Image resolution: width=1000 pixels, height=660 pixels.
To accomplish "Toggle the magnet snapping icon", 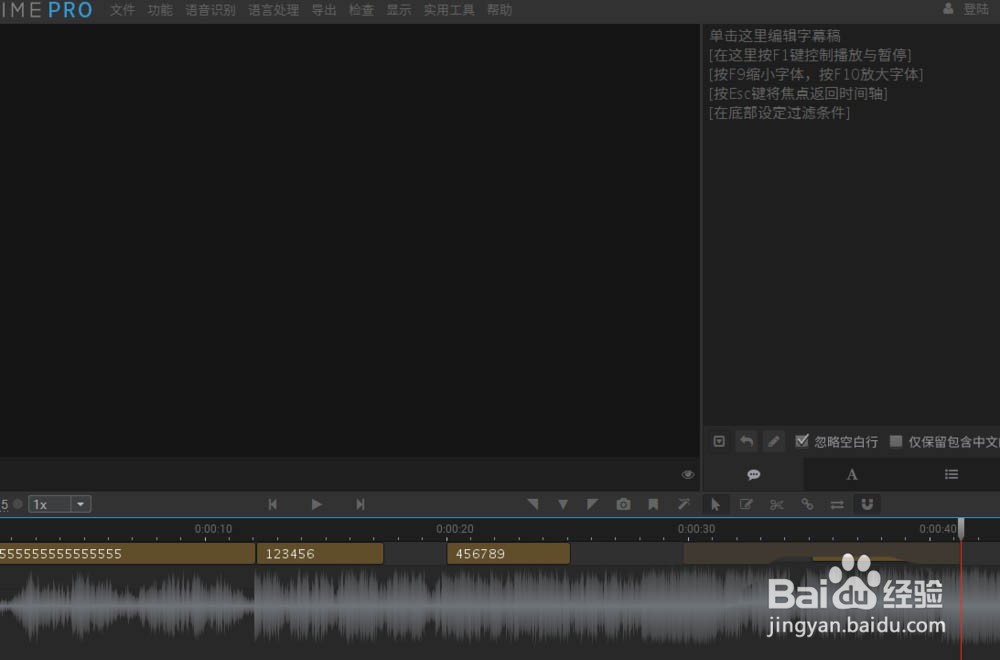I will click(867, 504).
